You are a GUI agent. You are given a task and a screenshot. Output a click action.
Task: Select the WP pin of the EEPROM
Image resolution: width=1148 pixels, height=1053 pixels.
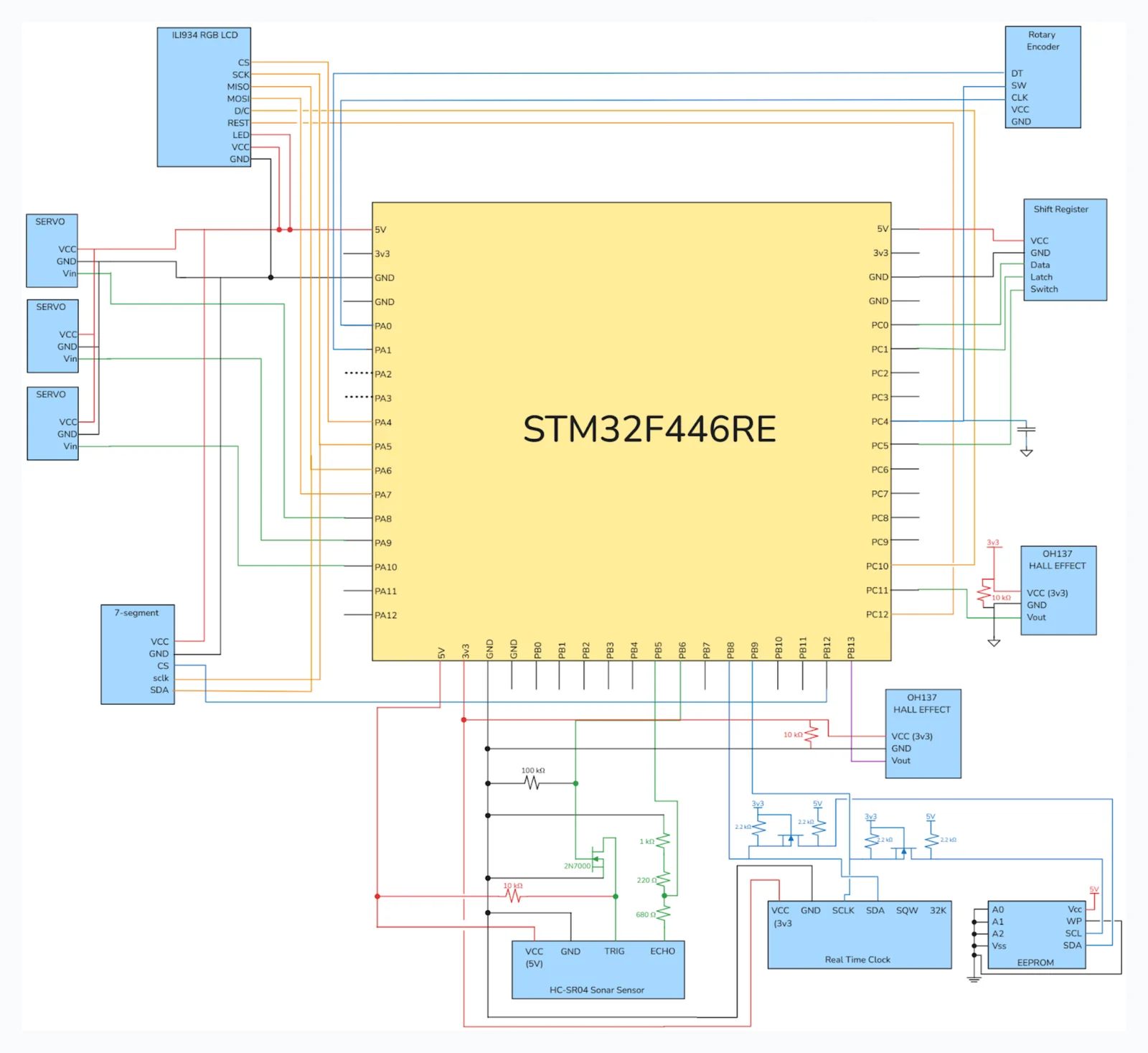coord(1074,921)
